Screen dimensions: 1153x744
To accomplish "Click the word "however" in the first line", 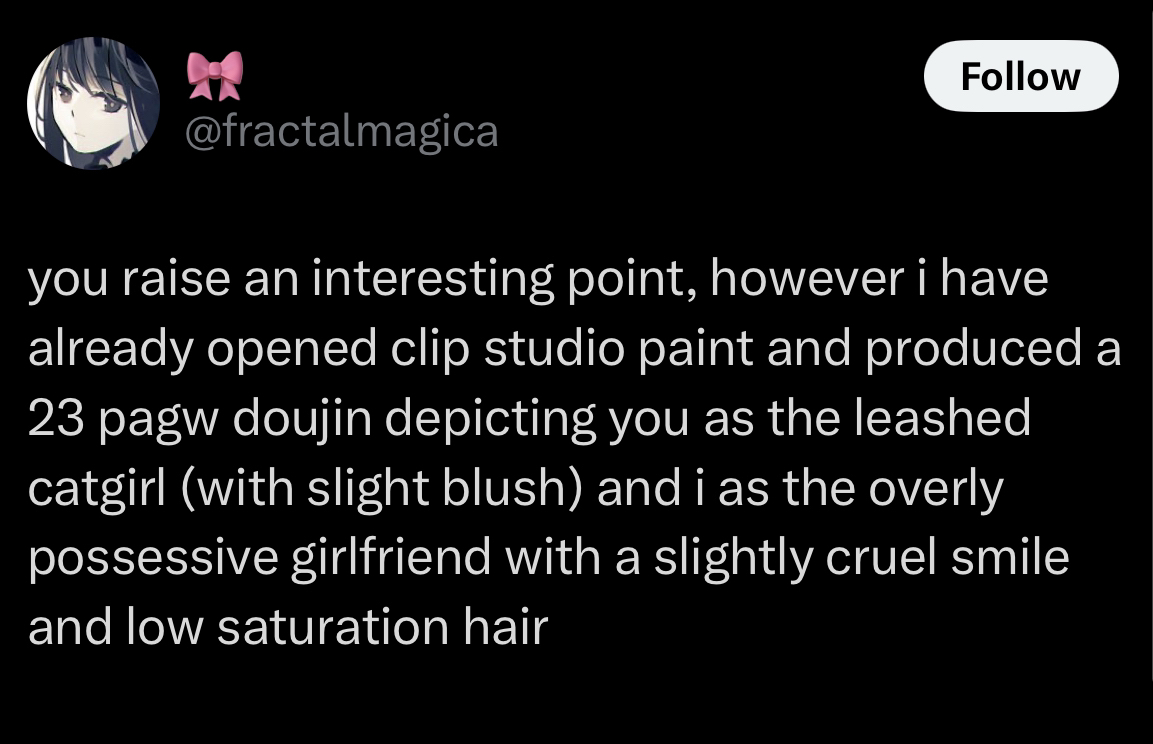I will point(807,279).
